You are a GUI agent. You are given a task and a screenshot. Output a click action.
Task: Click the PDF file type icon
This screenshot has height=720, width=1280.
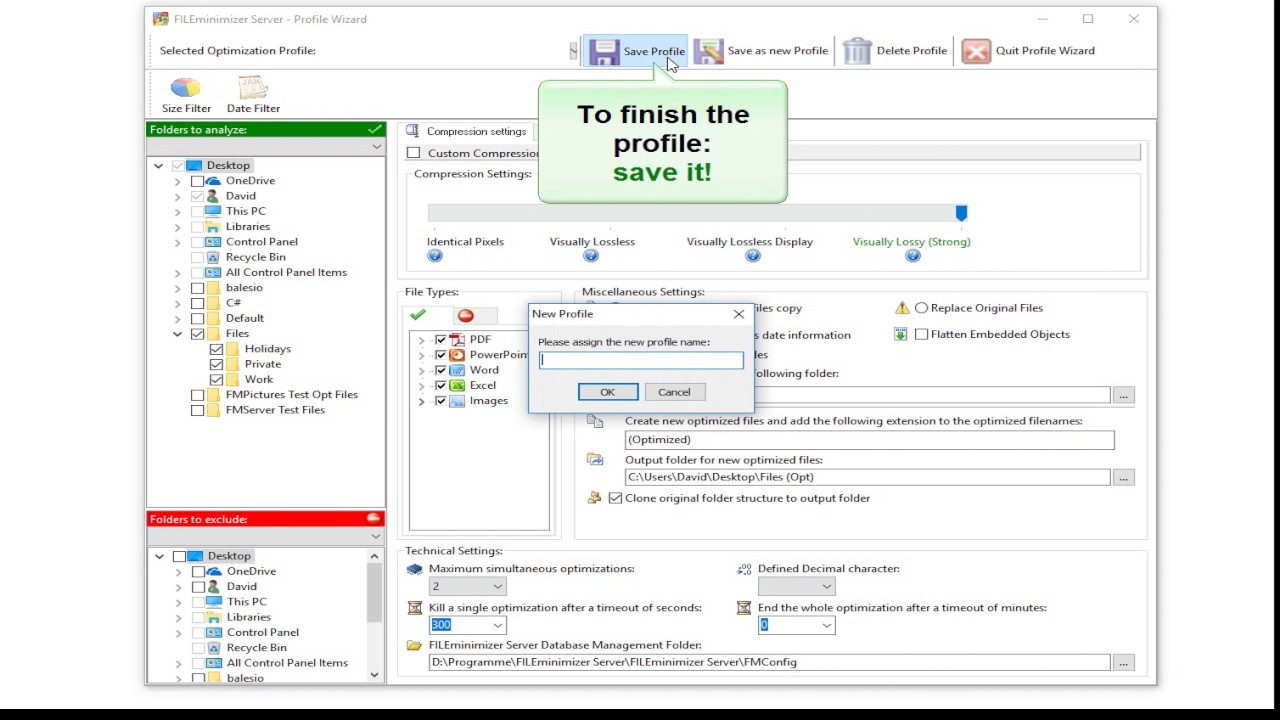(x=457, y=340)
